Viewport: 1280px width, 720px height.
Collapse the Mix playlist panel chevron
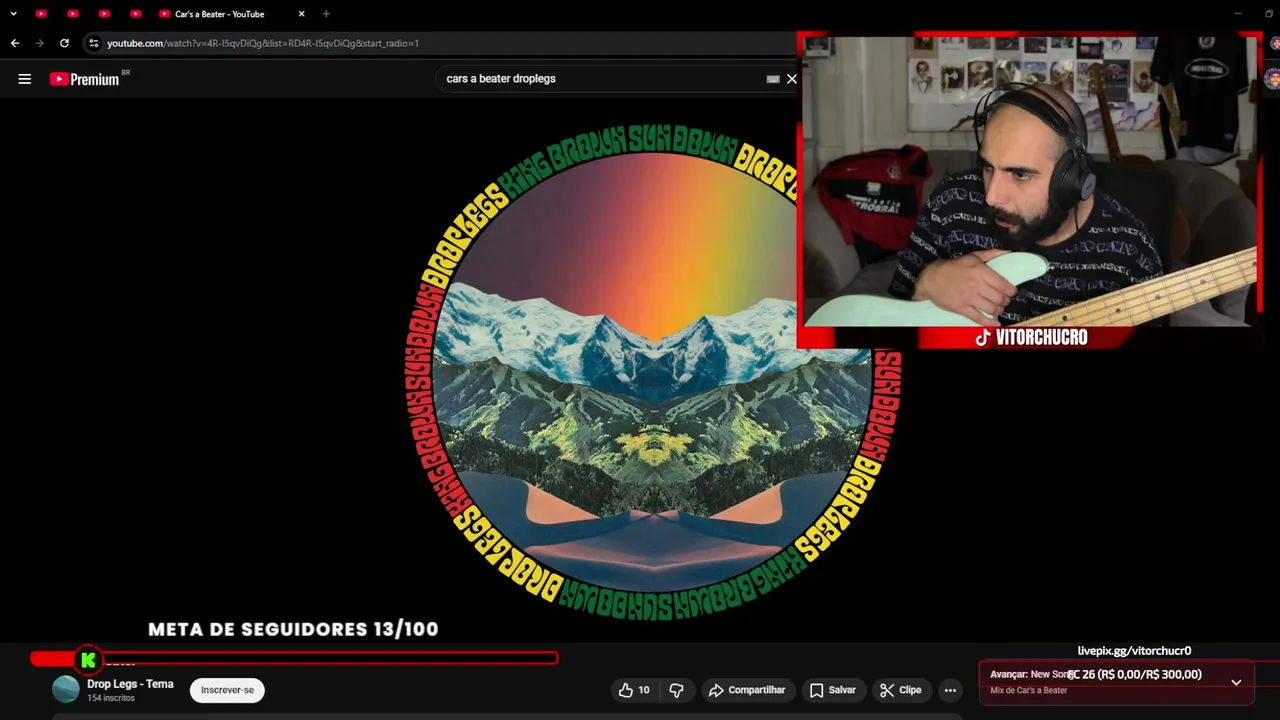[1236, 682]
